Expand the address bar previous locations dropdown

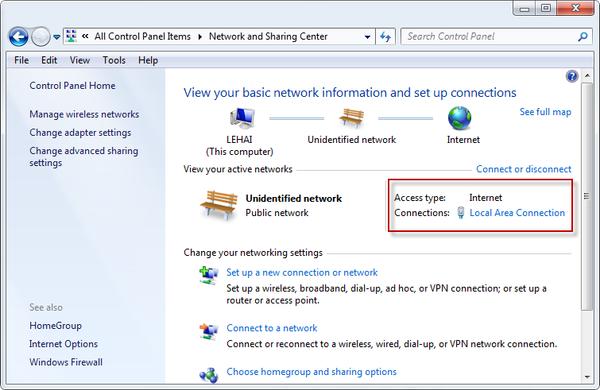(367, 37)
